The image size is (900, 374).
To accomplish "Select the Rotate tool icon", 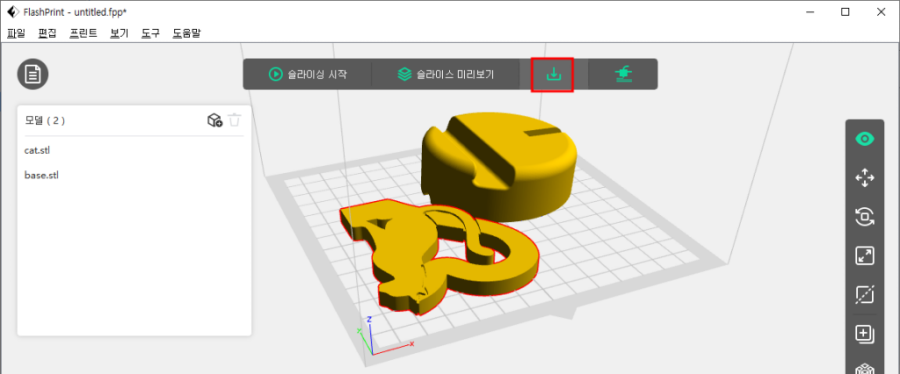I will (x=864, y=216).
